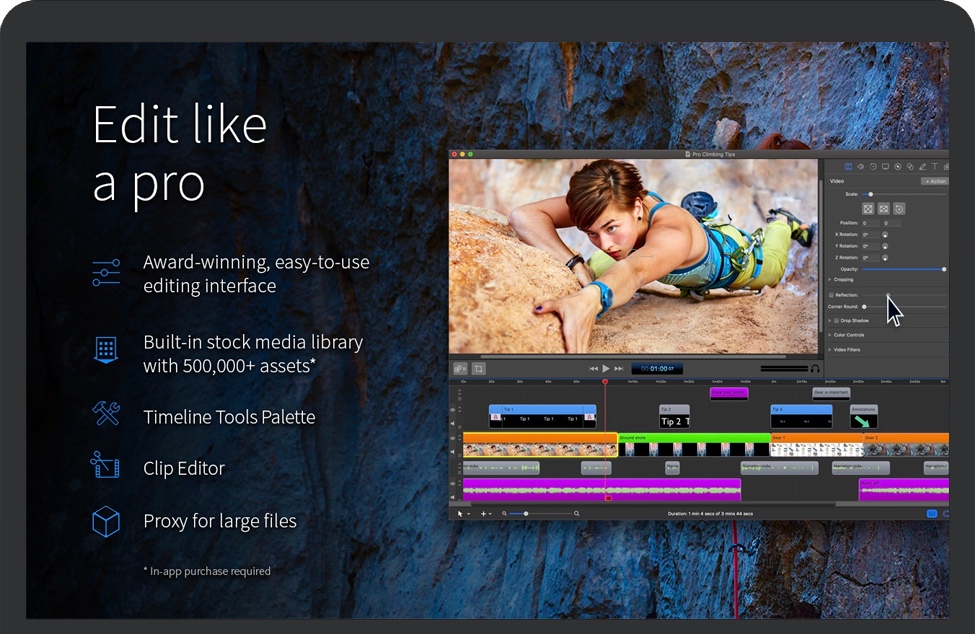Select the Annotations clip with green arrow
Screen dimensions: 975x634
coord(864,416)
